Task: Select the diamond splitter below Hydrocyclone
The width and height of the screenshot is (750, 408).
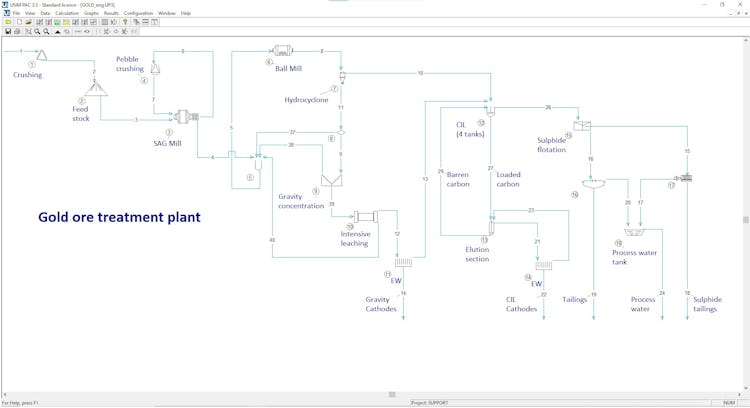Action: pos(341,132)
